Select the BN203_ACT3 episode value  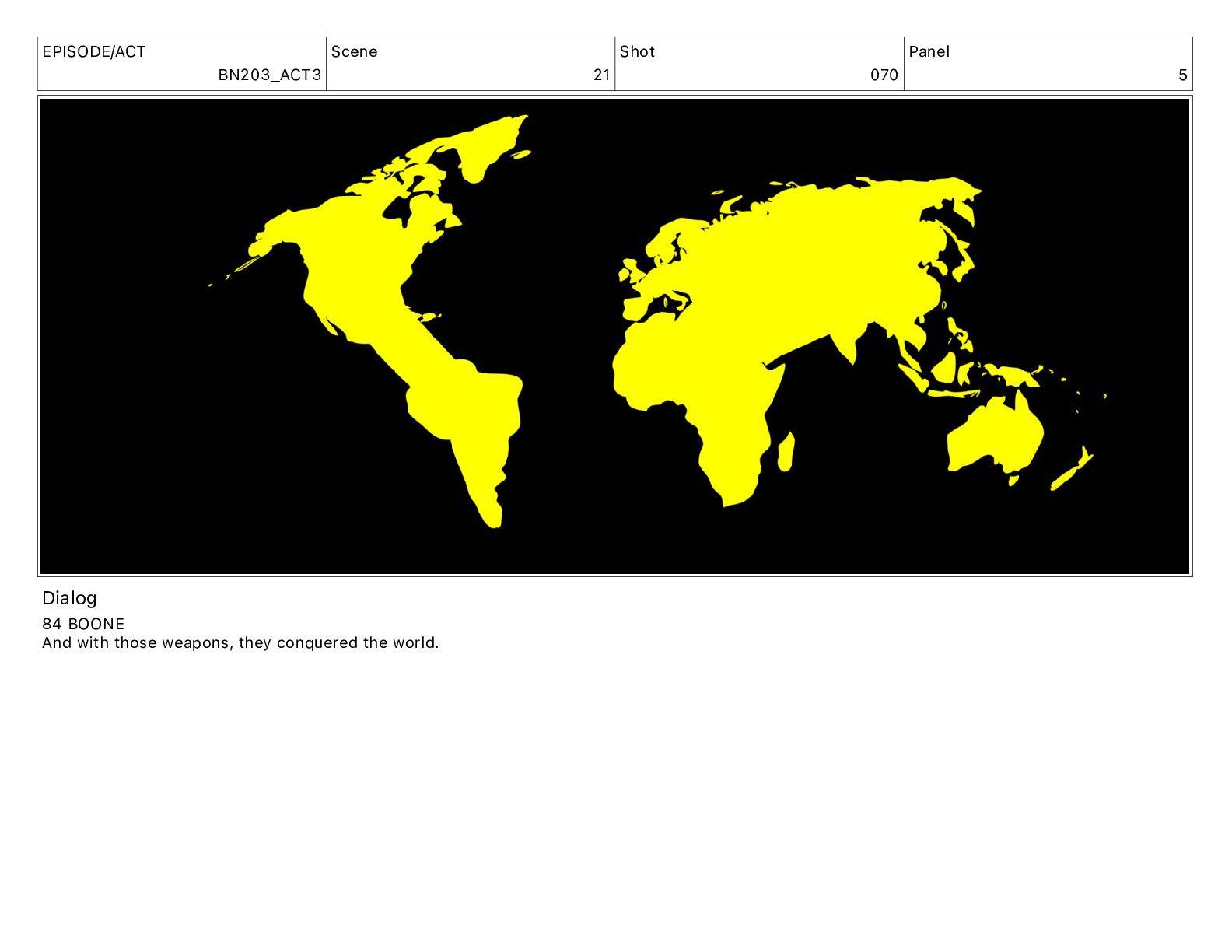tap(269, 75)
